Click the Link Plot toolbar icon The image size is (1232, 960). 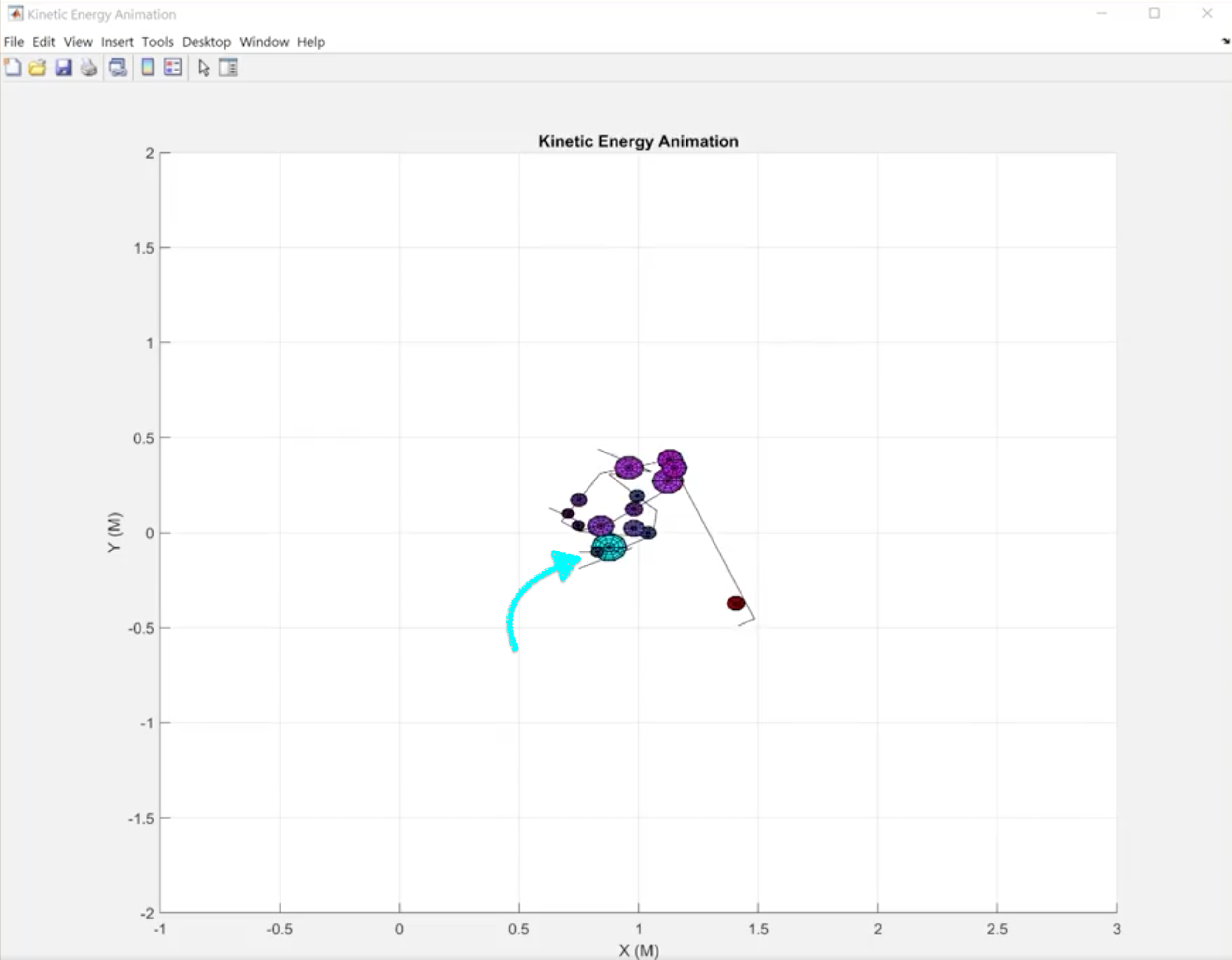coord(118,68)
